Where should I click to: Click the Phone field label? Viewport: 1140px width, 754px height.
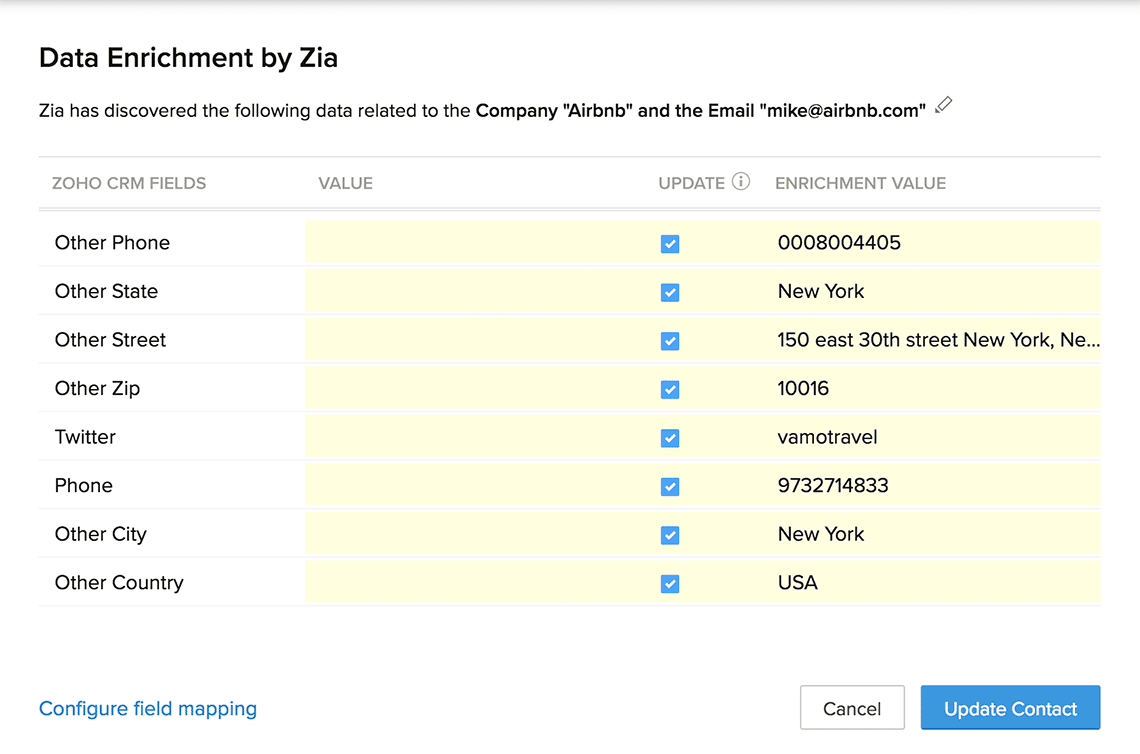[84, 486]
